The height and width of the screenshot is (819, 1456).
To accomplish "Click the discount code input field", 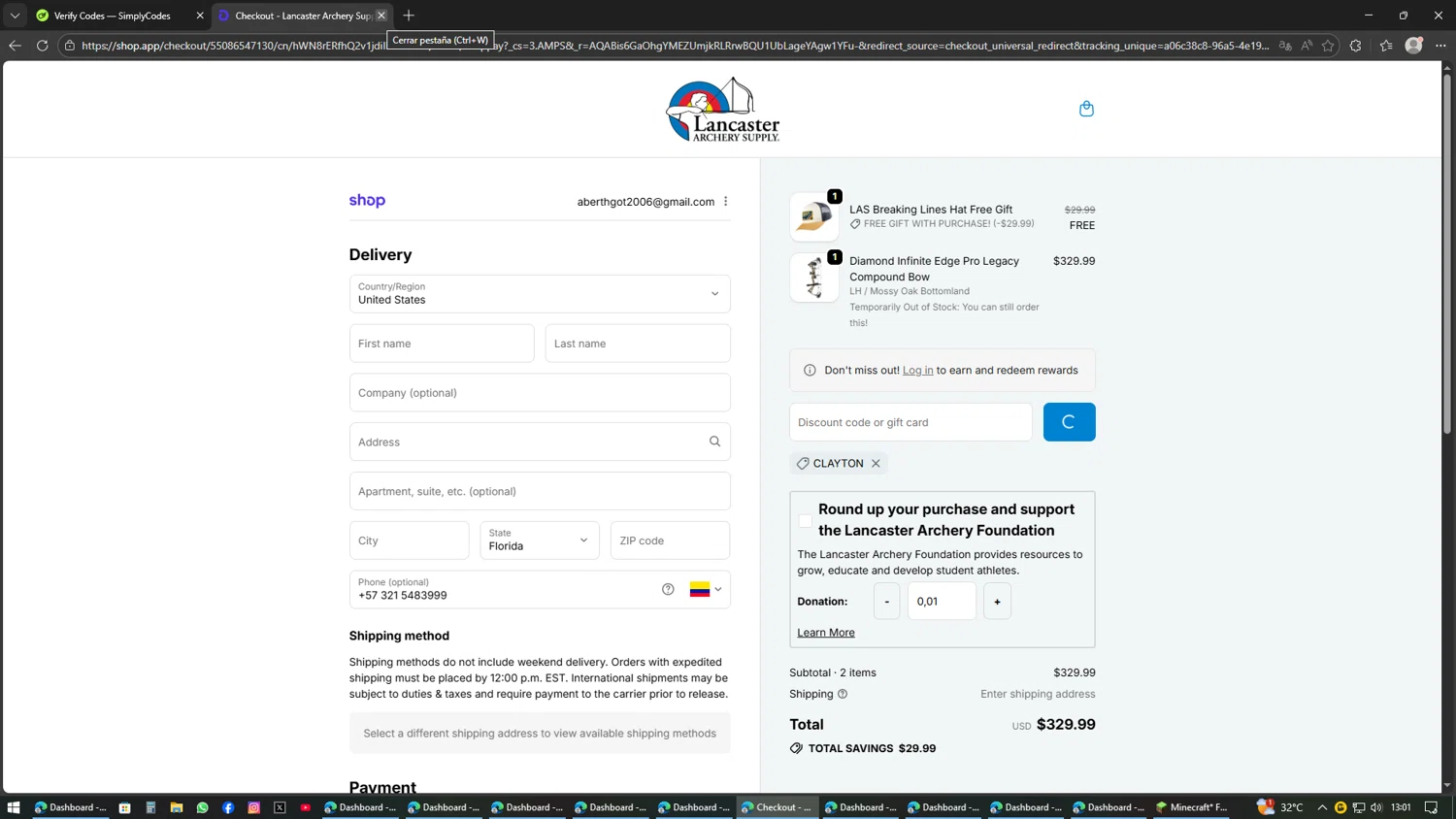I will click(x=910, y=422).
